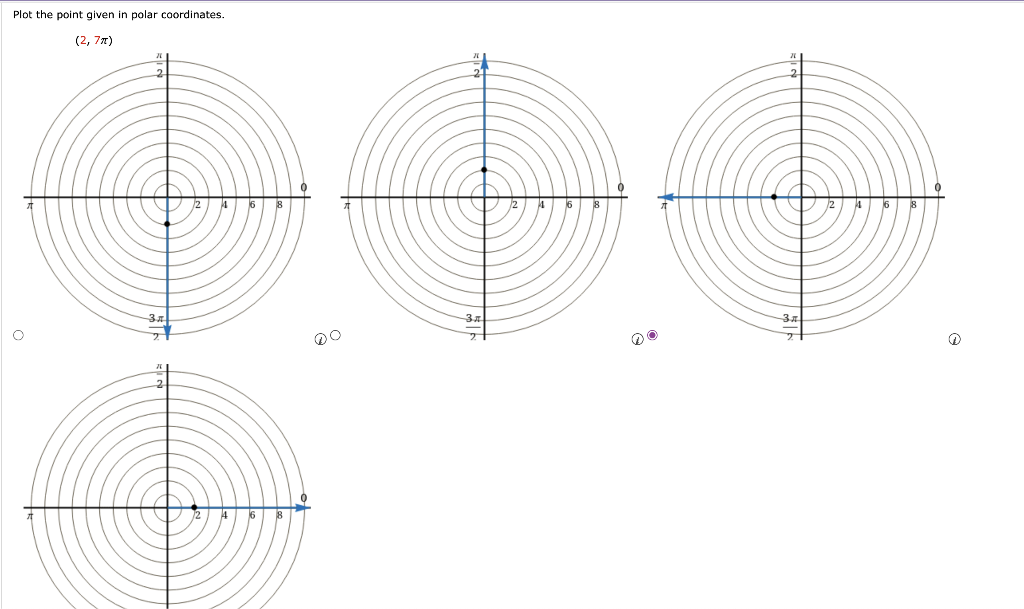Click the text "Plot the point given in polar coordinates."
Image resolution: width=1024 pixels, height=609 pixels.
(x=119, y=14)
